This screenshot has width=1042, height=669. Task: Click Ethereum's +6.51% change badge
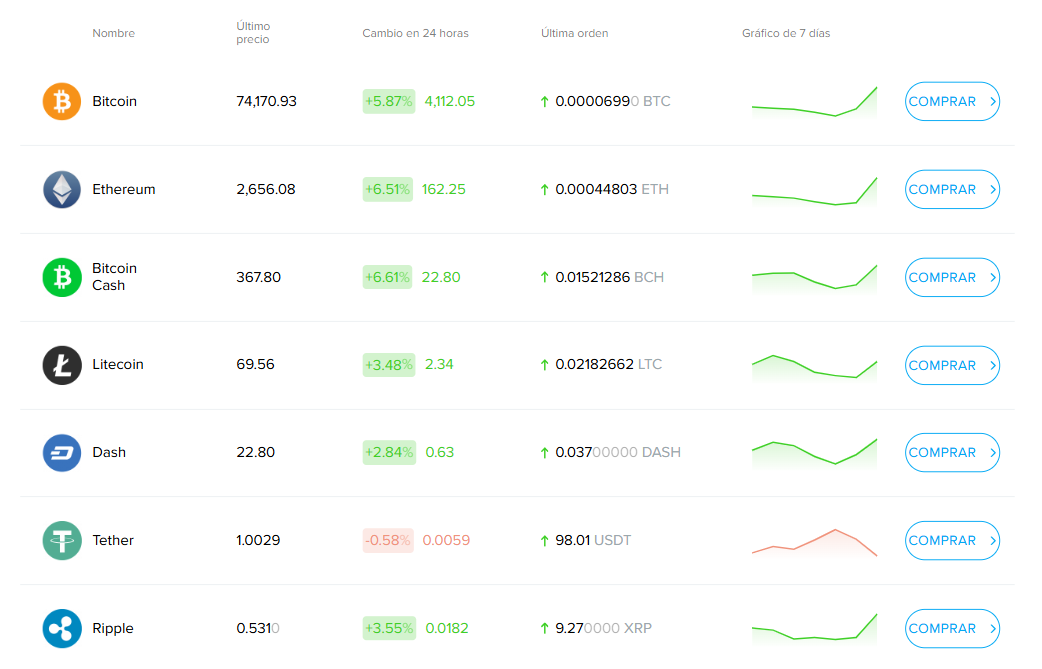click(x=388, y=189)
